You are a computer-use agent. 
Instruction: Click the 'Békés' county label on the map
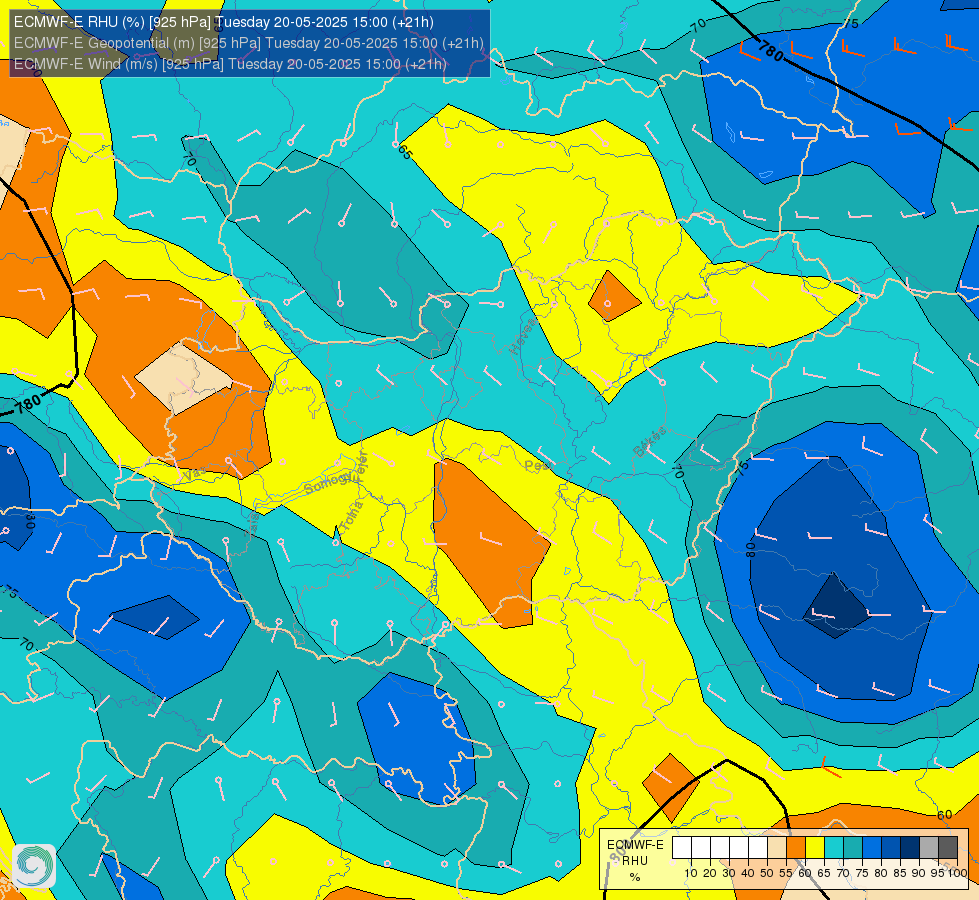649,442
